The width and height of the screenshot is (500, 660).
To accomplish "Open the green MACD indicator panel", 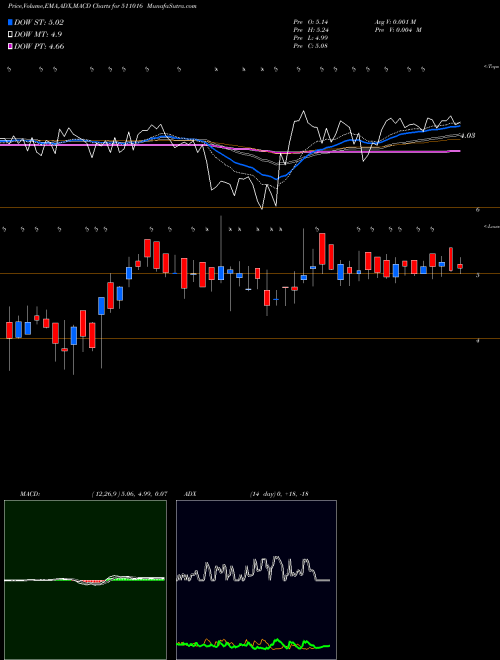I will click(x=85, y=580).
